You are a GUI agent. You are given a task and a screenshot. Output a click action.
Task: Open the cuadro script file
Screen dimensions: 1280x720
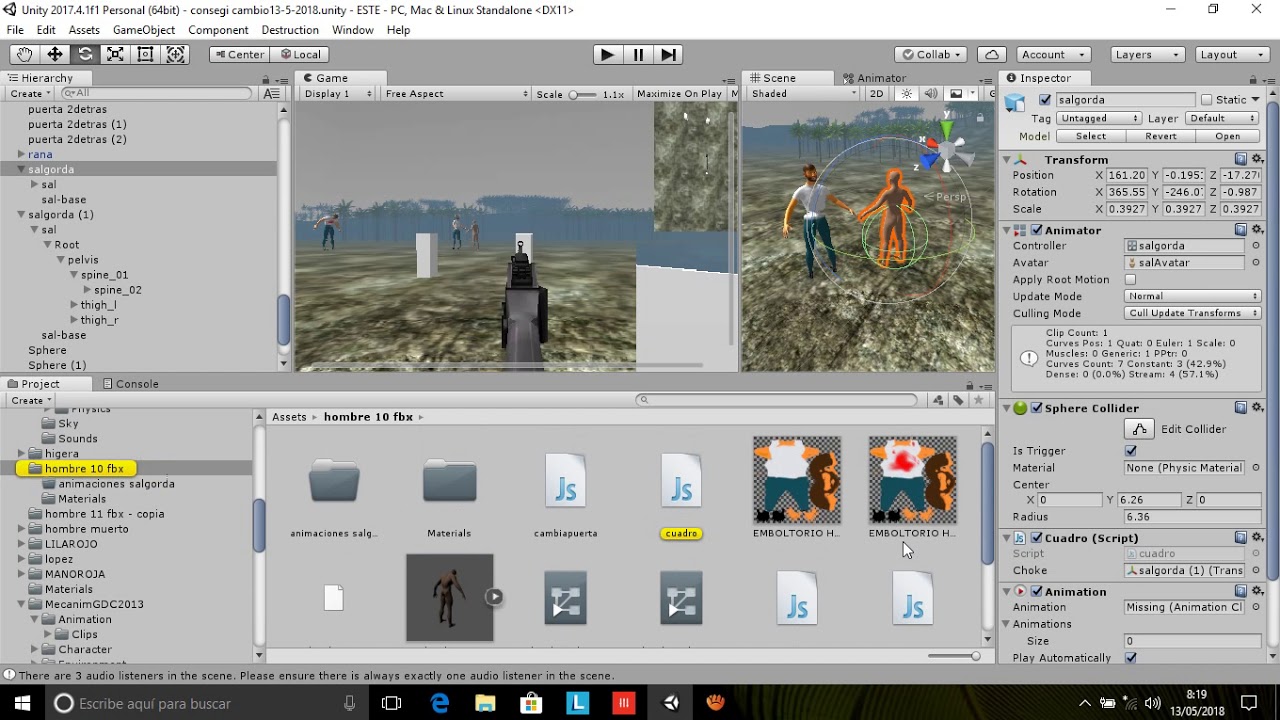point(681,480)
